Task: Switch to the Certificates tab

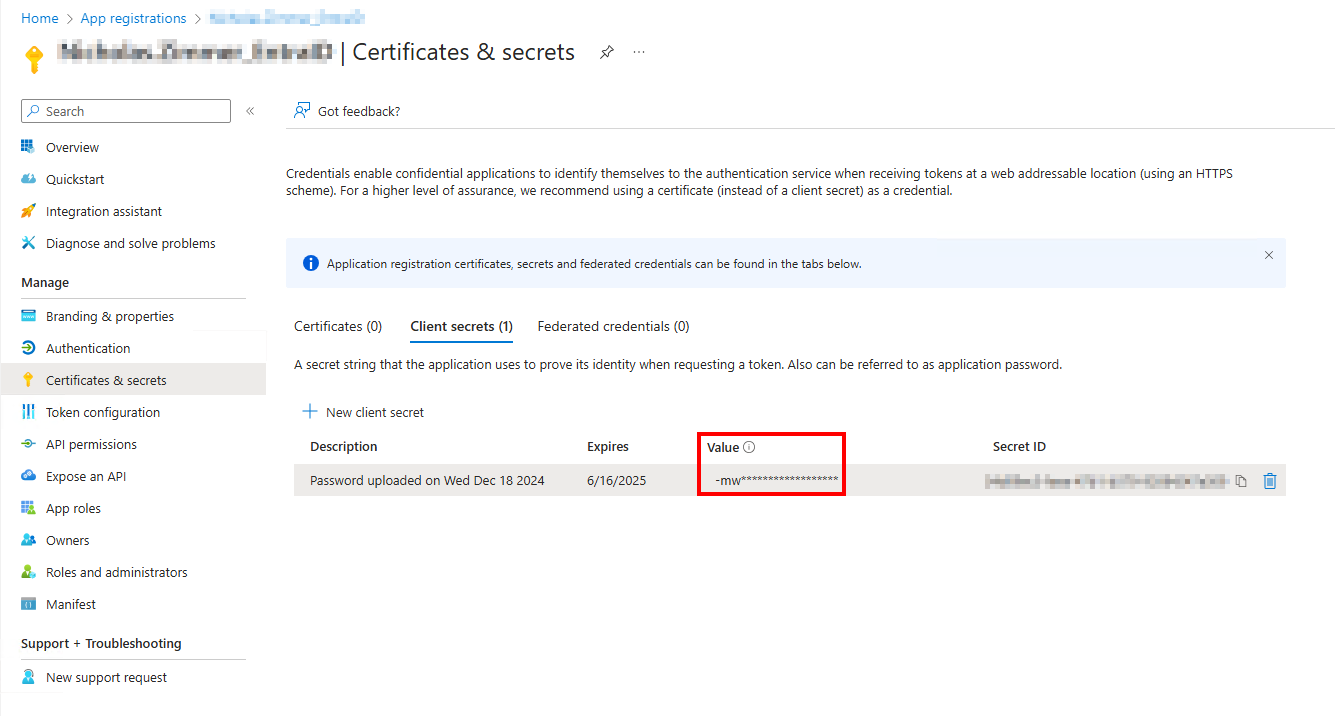Action: tap(338, 325)
